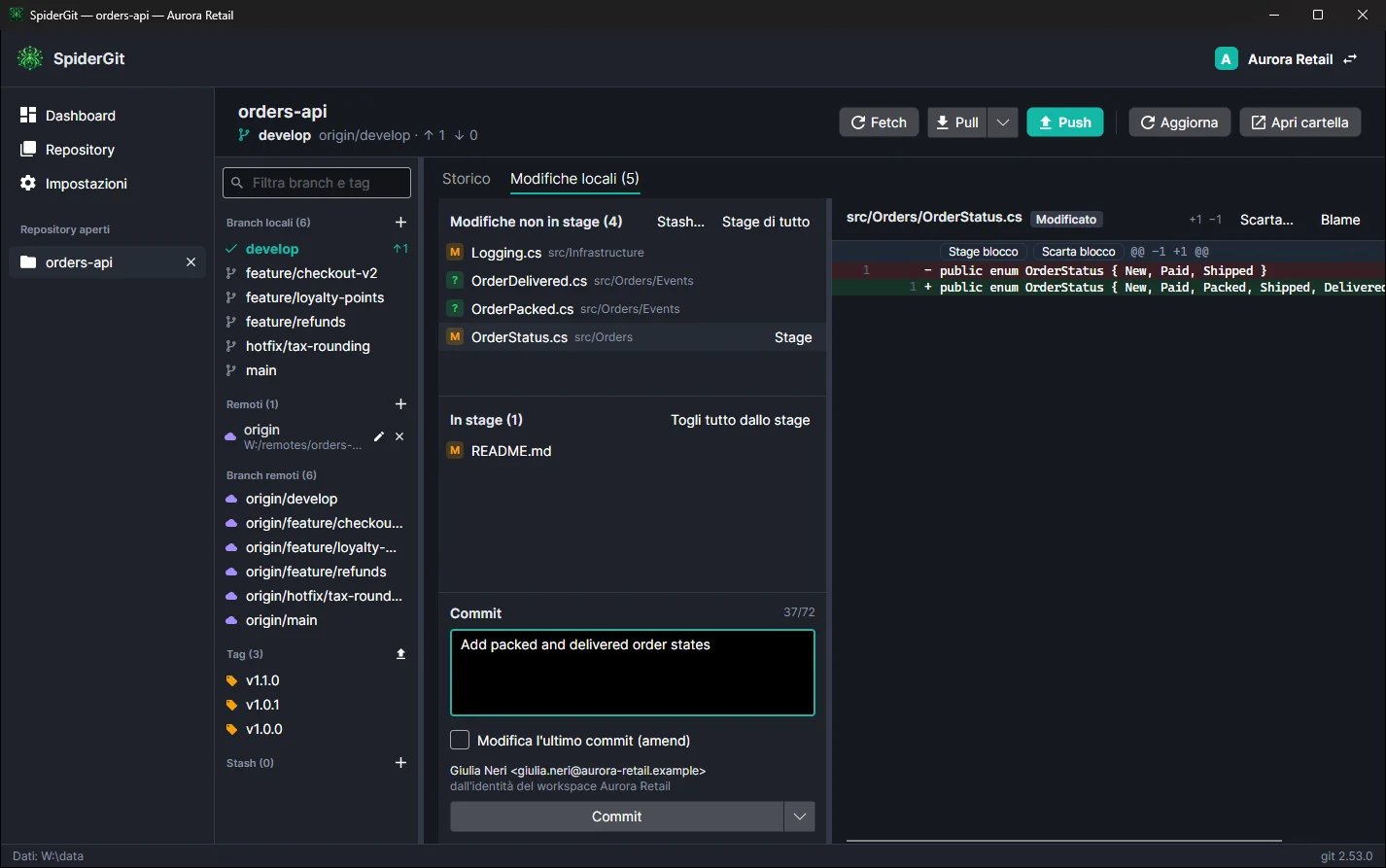This screenshot has width=1386, height=868.
Task: Switch to the Storico tab
Action: pyautogui.click(x=467, y=179)
